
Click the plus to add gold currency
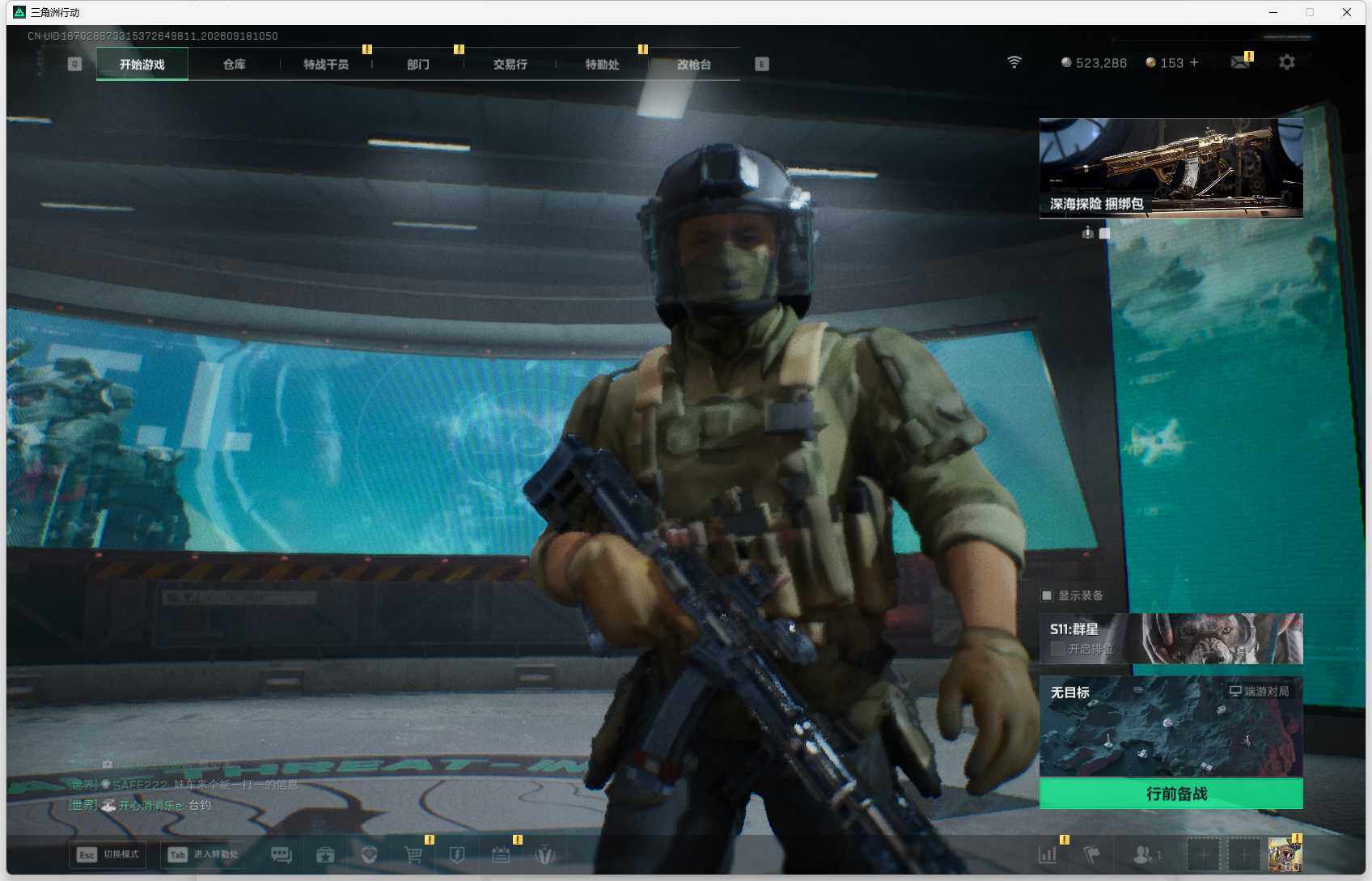click(x=1194, y=62)
